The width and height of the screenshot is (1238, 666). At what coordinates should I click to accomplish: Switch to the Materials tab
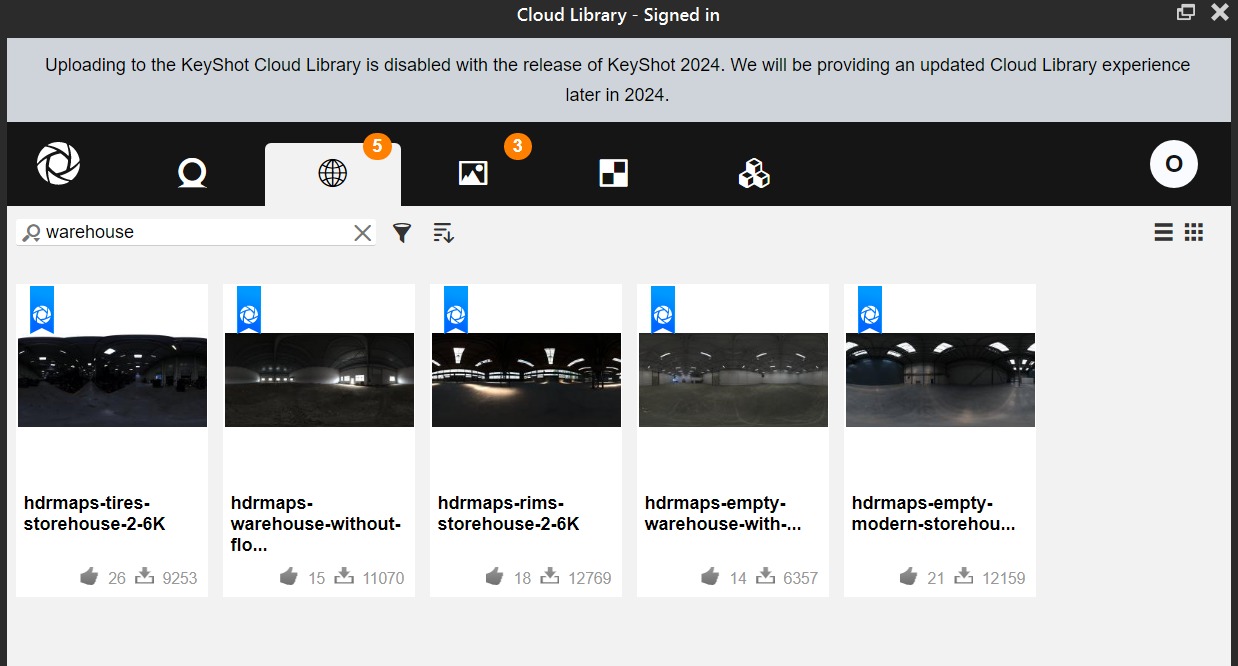click(192, 174)
